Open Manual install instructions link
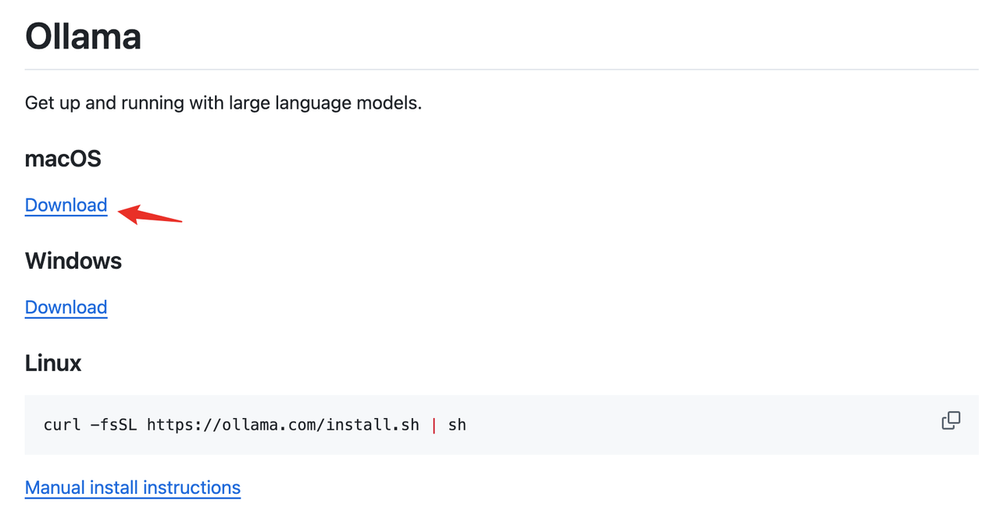This screenshot has width=1000, height=518. (133, 488)
